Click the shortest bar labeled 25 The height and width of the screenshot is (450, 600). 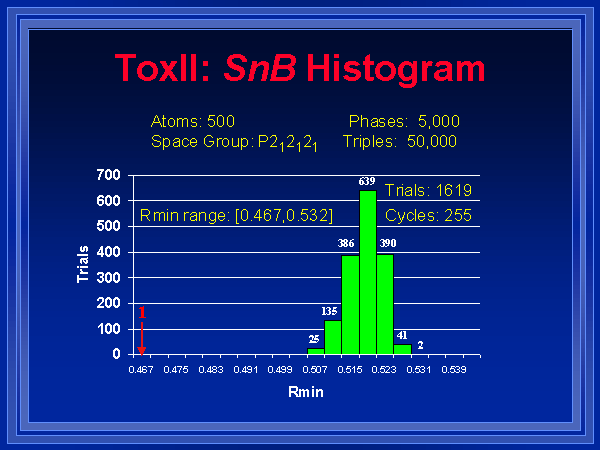coord(315,351)
